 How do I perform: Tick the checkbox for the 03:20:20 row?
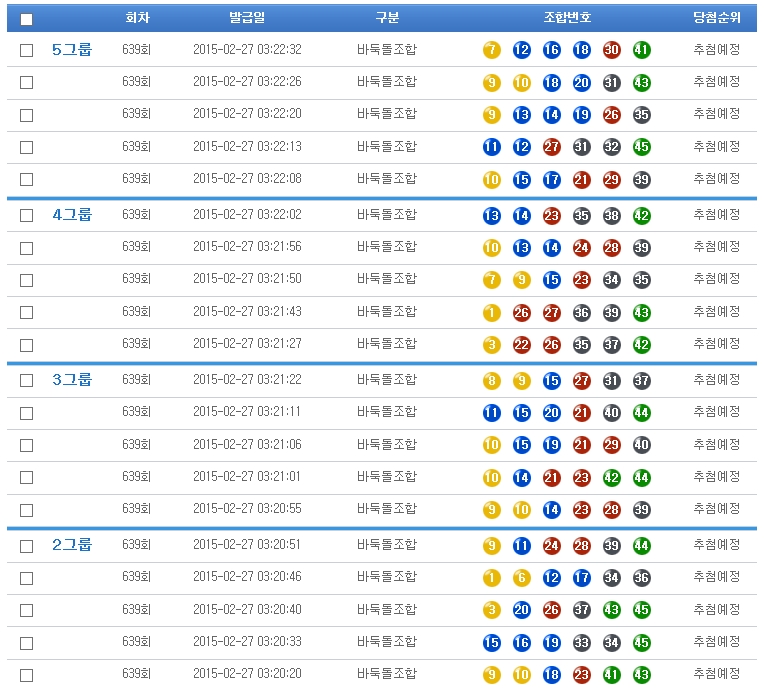point(26,675)
